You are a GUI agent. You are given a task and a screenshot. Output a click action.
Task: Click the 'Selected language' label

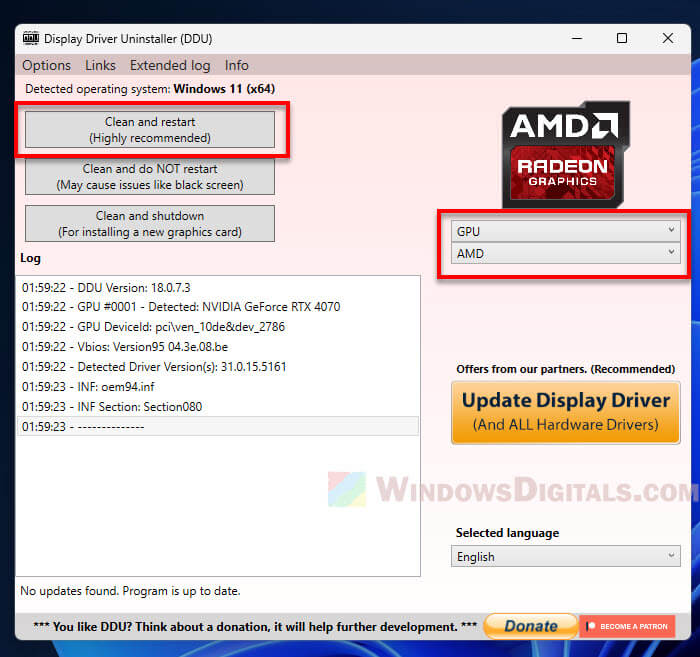tap(507, 533)
